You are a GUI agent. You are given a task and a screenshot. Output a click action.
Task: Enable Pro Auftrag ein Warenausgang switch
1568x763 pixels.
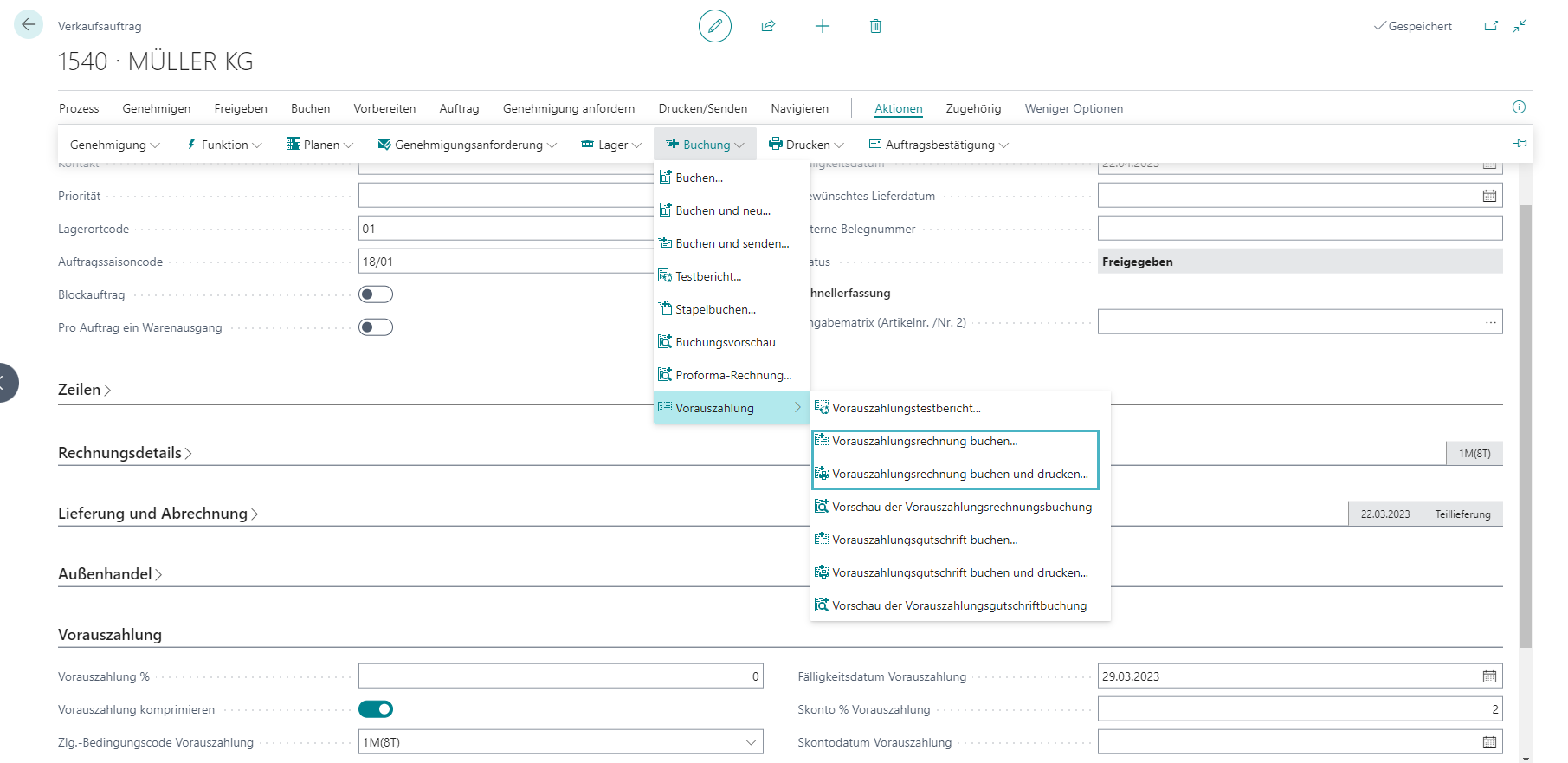[x=376, y=327]
